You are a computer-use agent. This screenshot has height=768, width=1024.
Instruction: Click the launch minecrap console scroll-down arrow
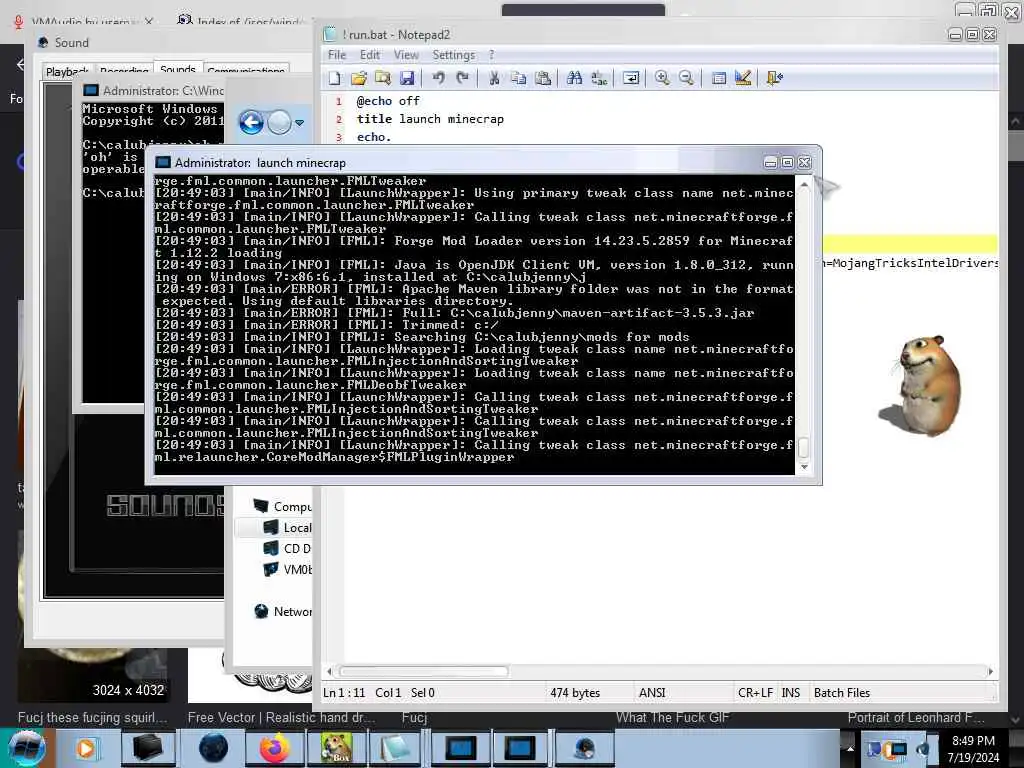click(x=804, y=467)
